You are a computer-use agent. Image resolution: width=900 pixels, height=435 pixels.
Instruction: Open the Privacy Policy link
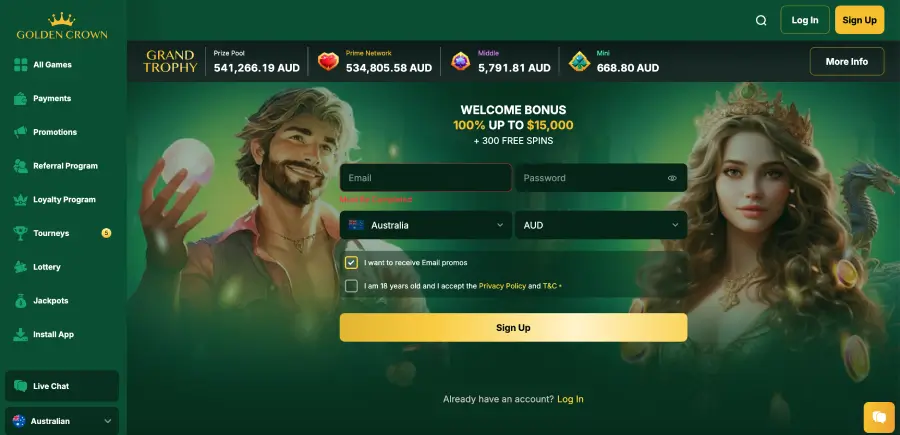[502, 286]
